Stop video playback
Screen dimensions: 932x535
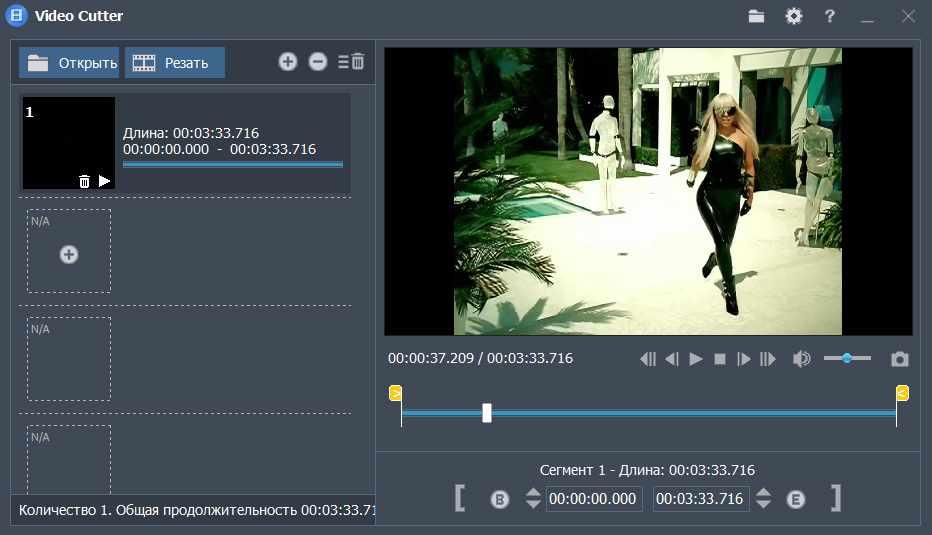click(x=720, y=359)
